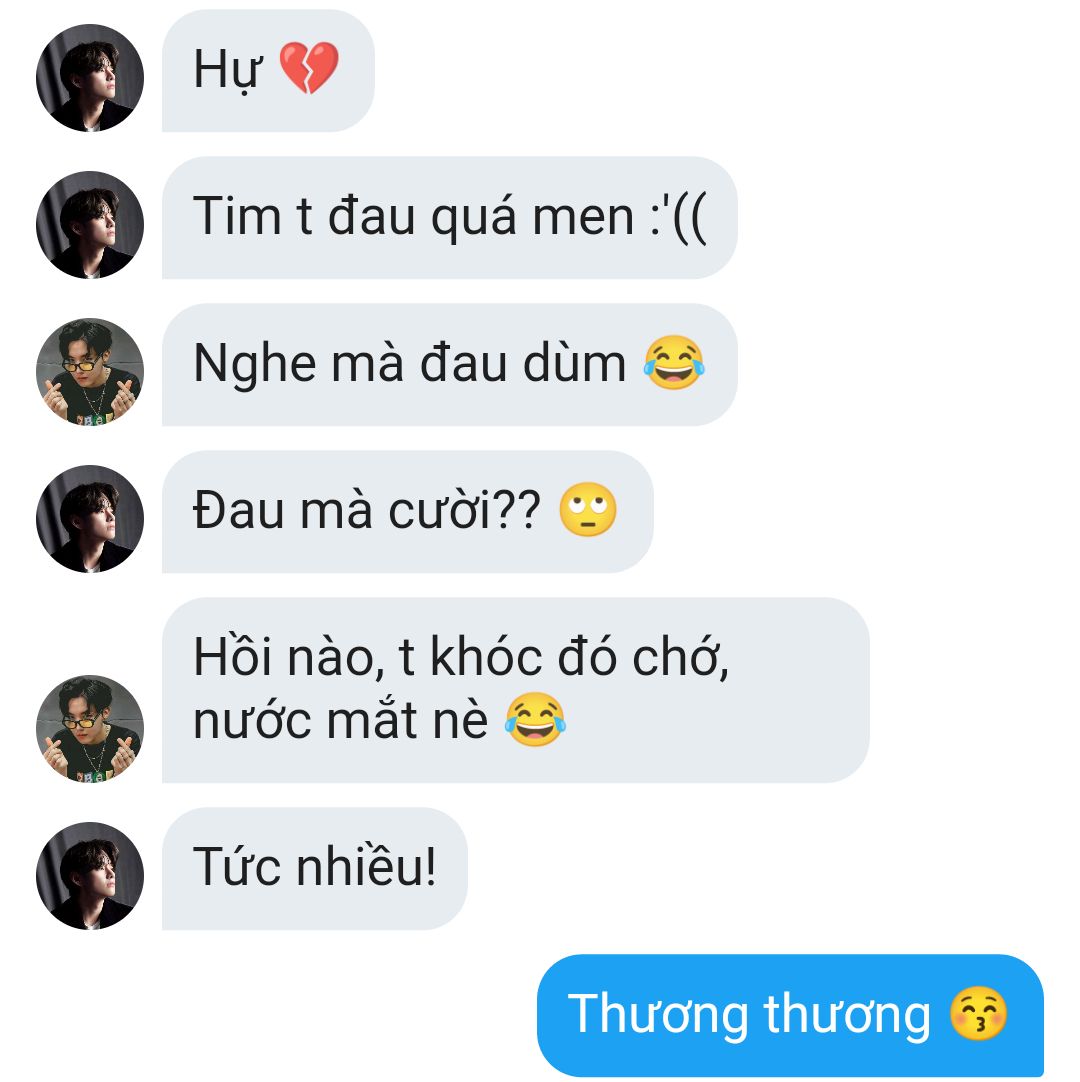The height and width of the screenshot is (1082, 1080).
Task: Click the word "Thương" in blue bubble
Action: tap(658, 1014)
